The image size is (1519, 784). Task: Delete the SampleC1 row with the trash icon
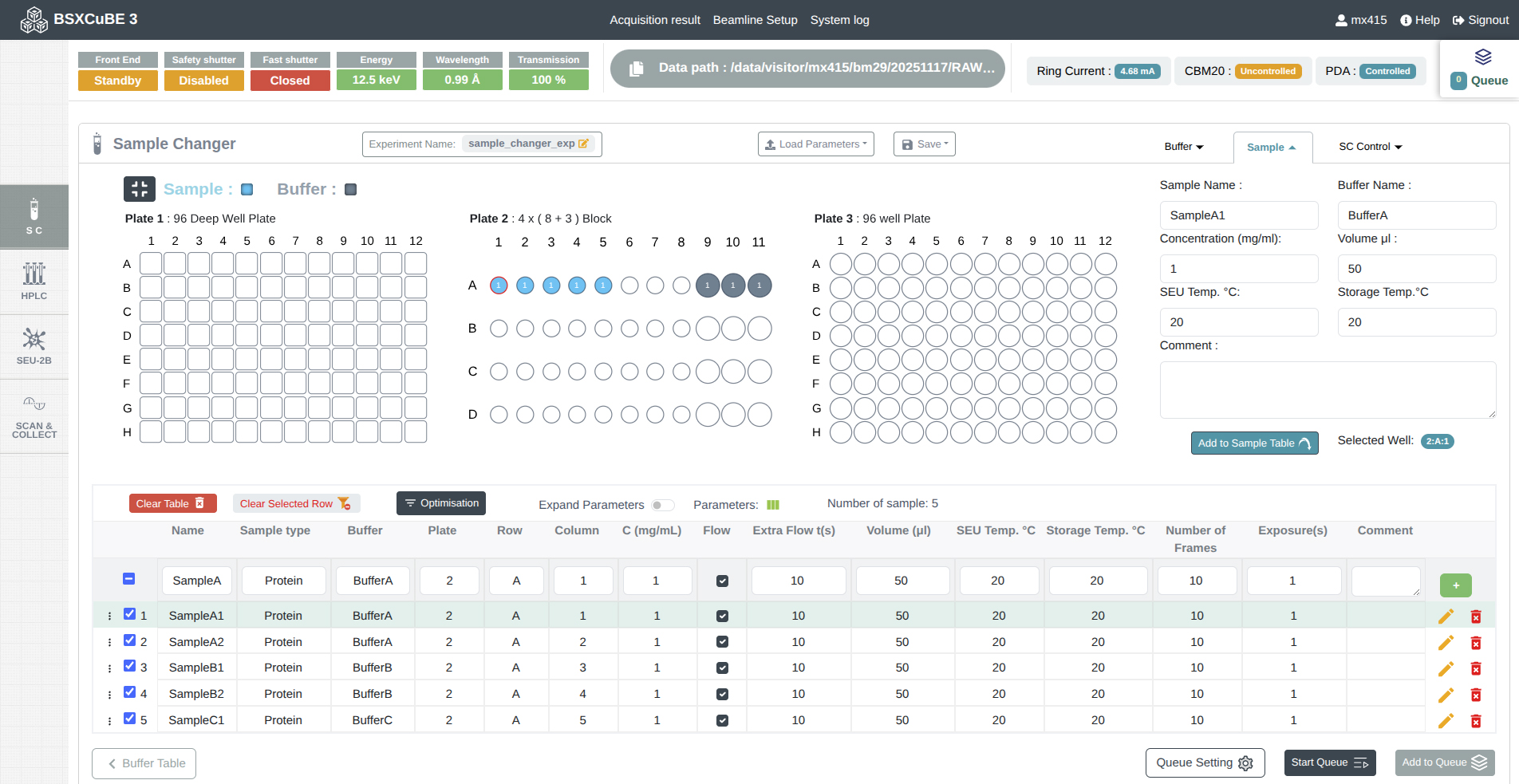click(1476, 721)
